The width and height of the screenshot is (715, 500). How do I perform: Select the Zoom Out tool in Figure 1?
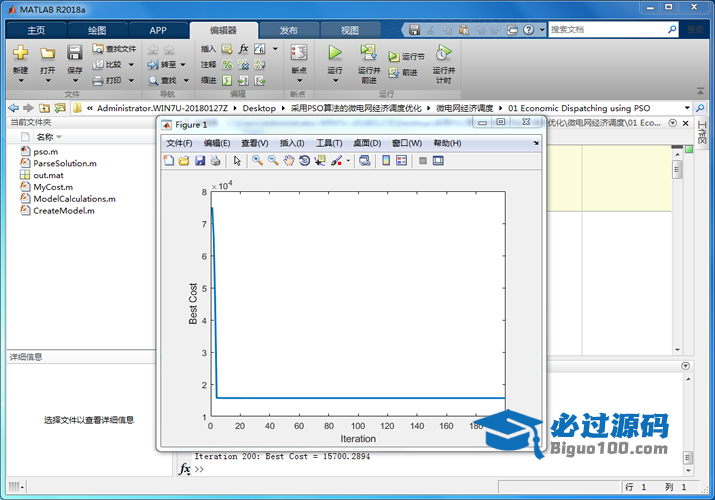click(273, 160)
